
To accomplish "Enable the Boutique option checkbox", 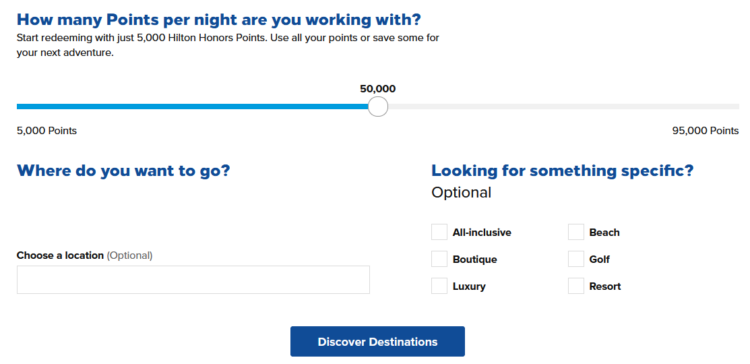I will click(439, 259).
